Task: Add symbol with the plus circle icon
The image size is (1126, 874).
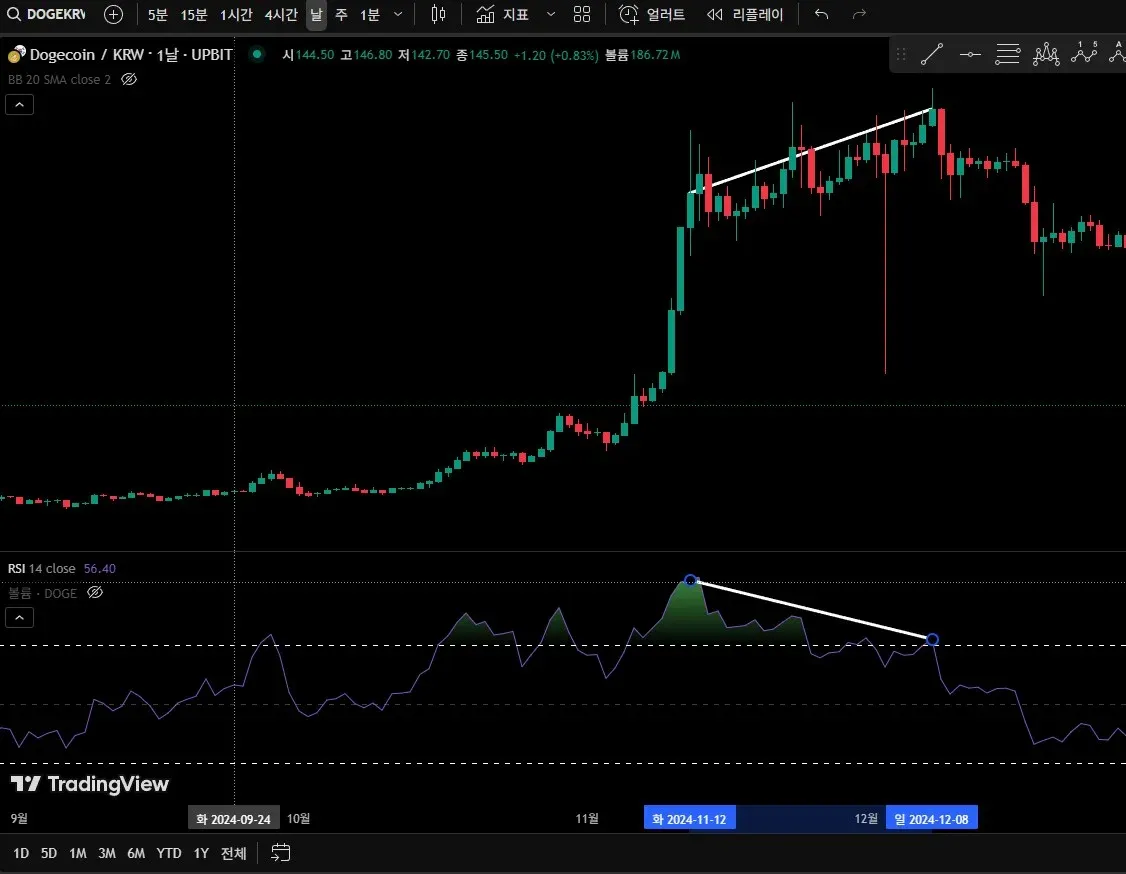Action: (113, 14)
